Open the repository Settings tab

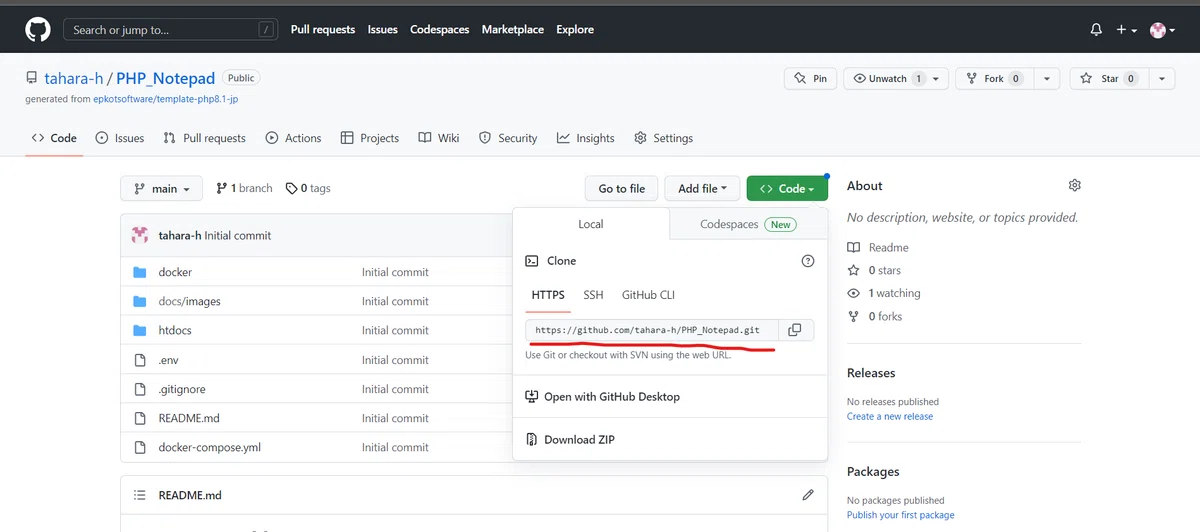point(664,138)
